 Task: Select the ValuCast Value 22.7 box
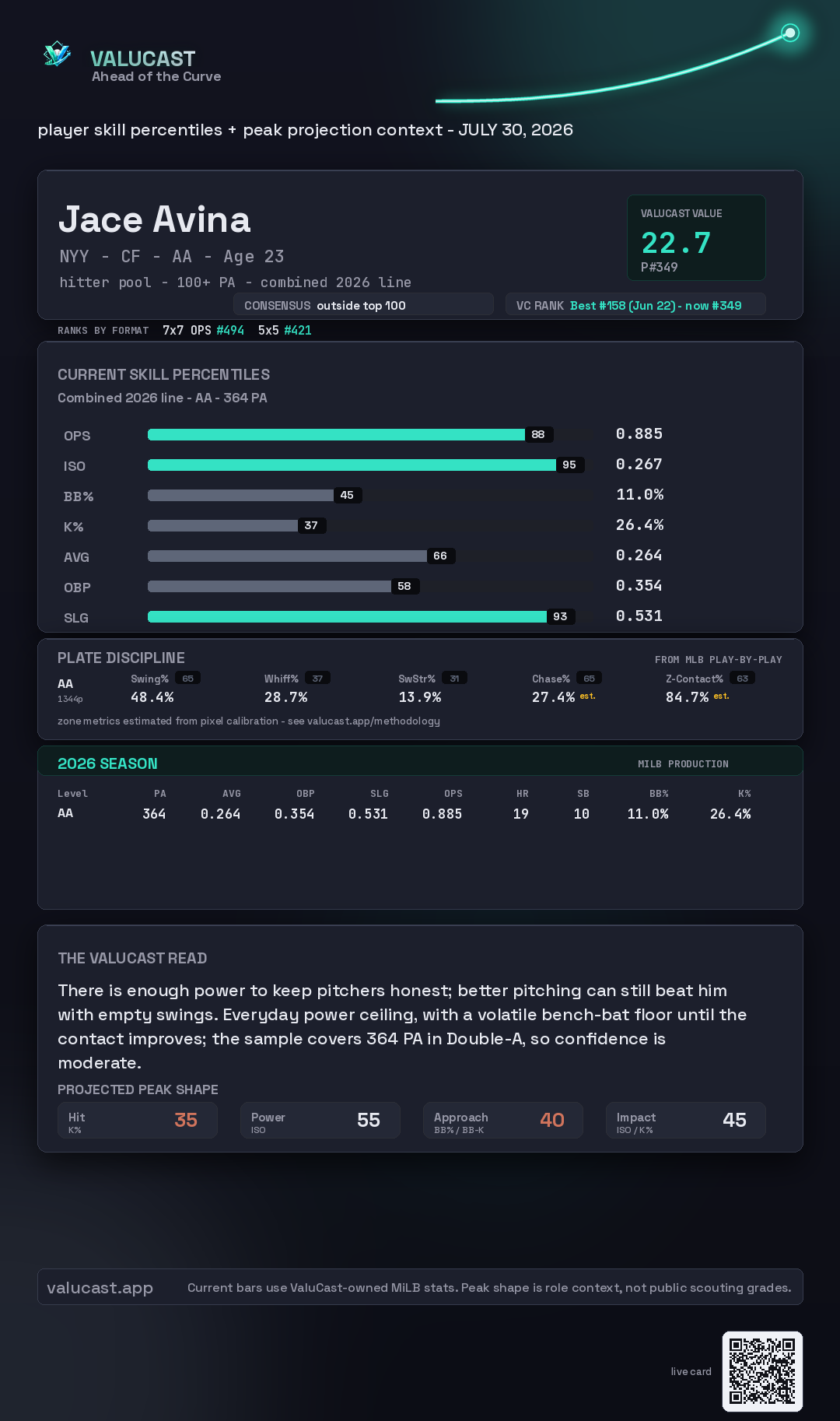pos(696,237)
